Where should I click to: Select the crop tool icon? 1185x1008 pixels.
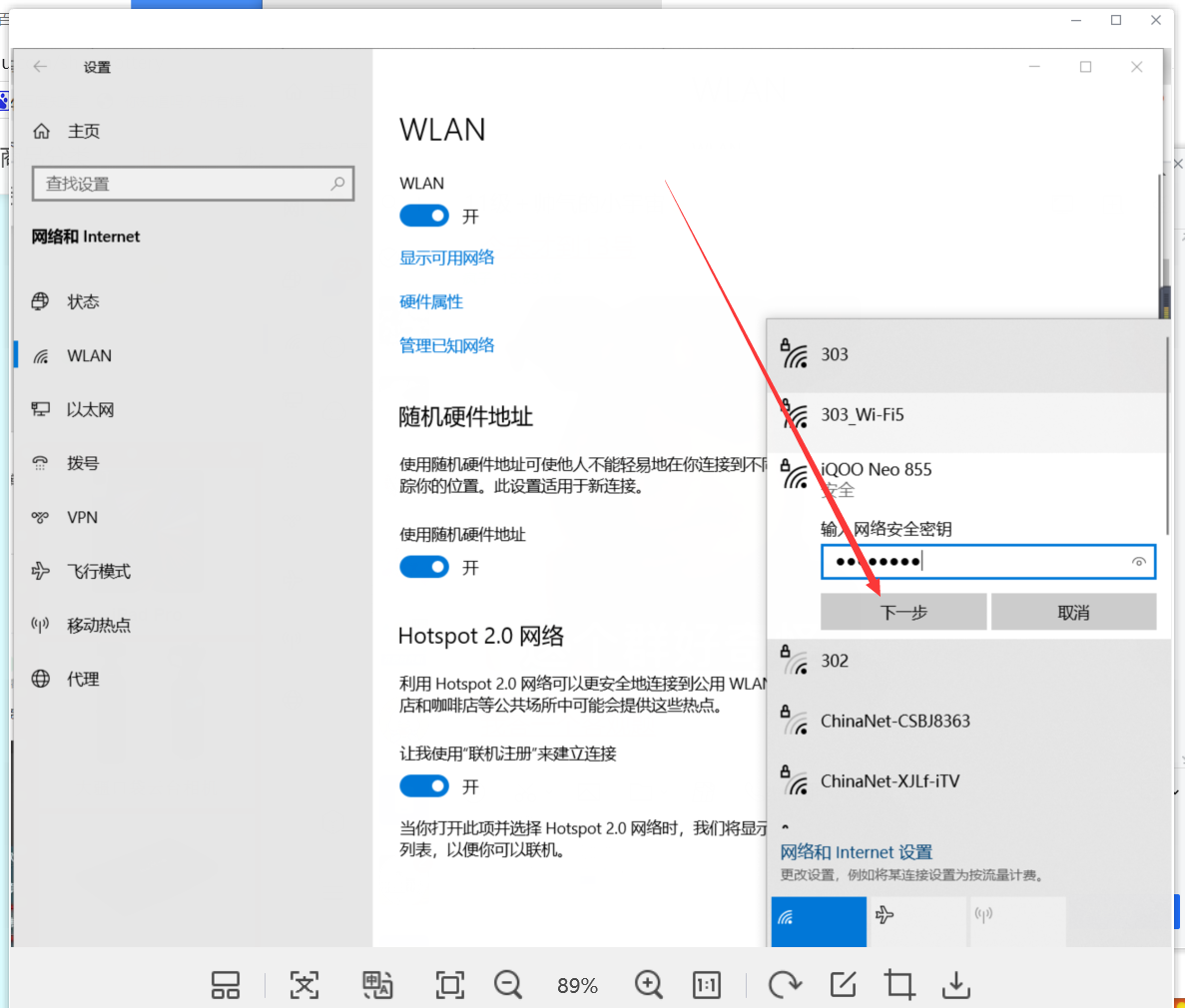(899, 985)
